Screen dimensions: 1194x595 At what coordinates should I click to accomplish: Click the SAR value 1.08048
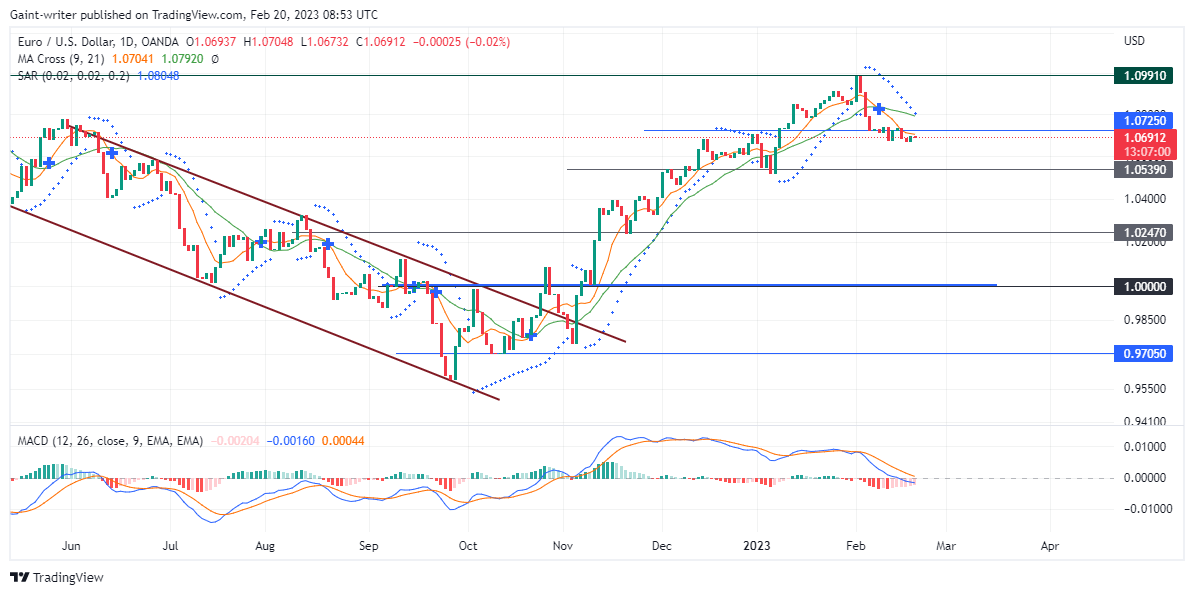tap(158, 76)
